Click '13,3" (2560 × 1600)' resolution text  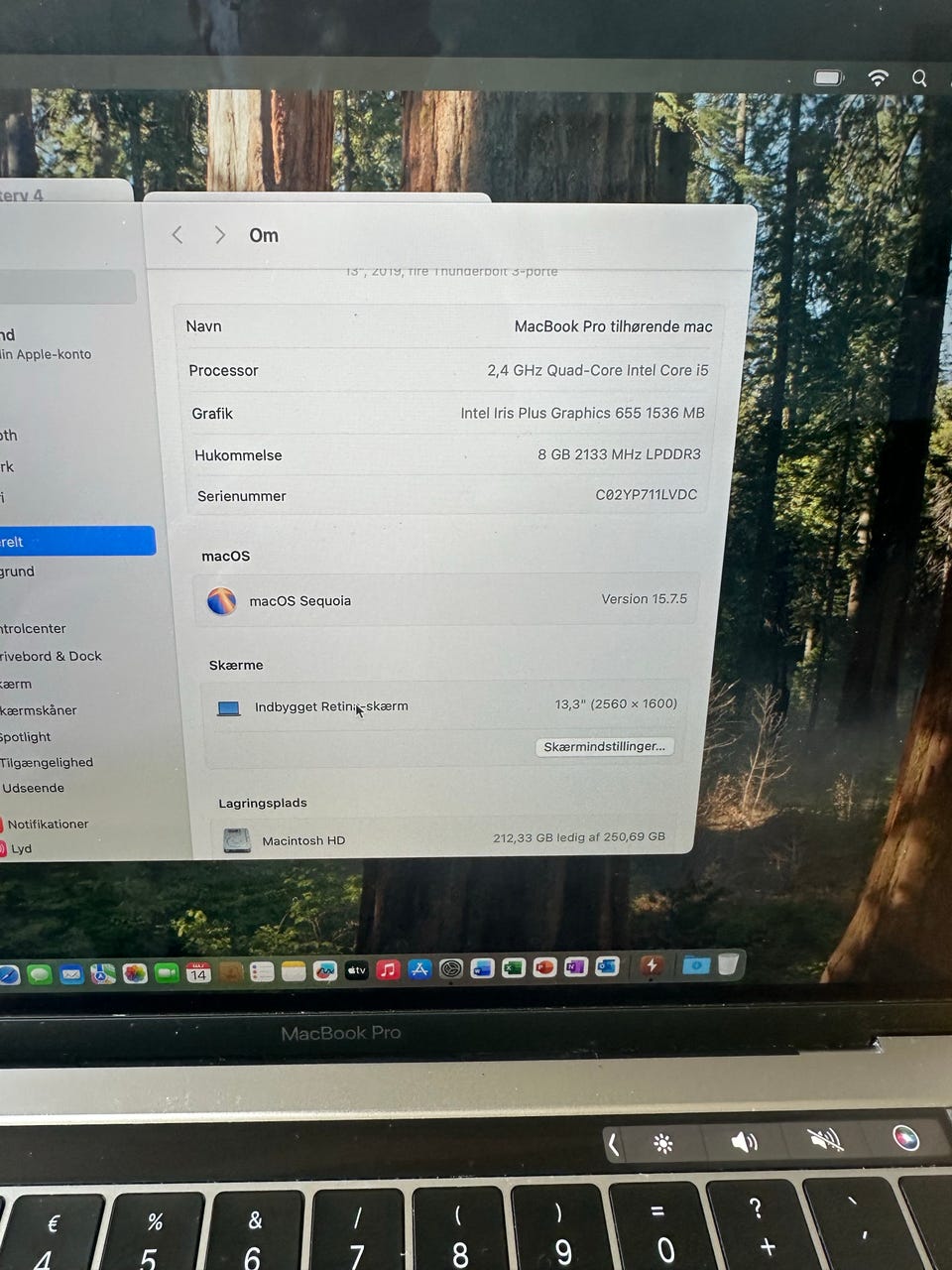point(616,703)
